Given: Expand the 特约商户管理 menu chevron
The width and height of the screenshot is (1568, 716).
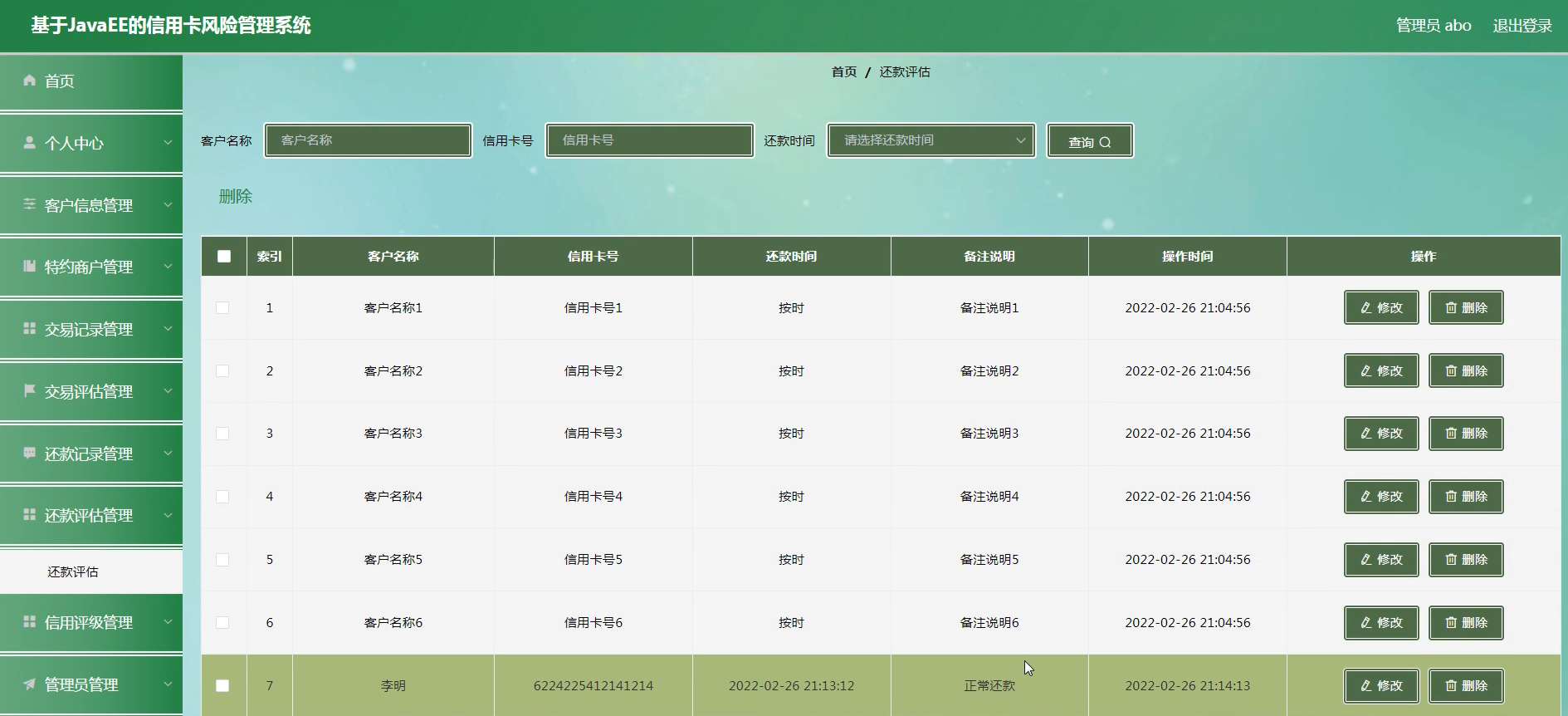Looking at the screenshot, I should tap(168, 267).
